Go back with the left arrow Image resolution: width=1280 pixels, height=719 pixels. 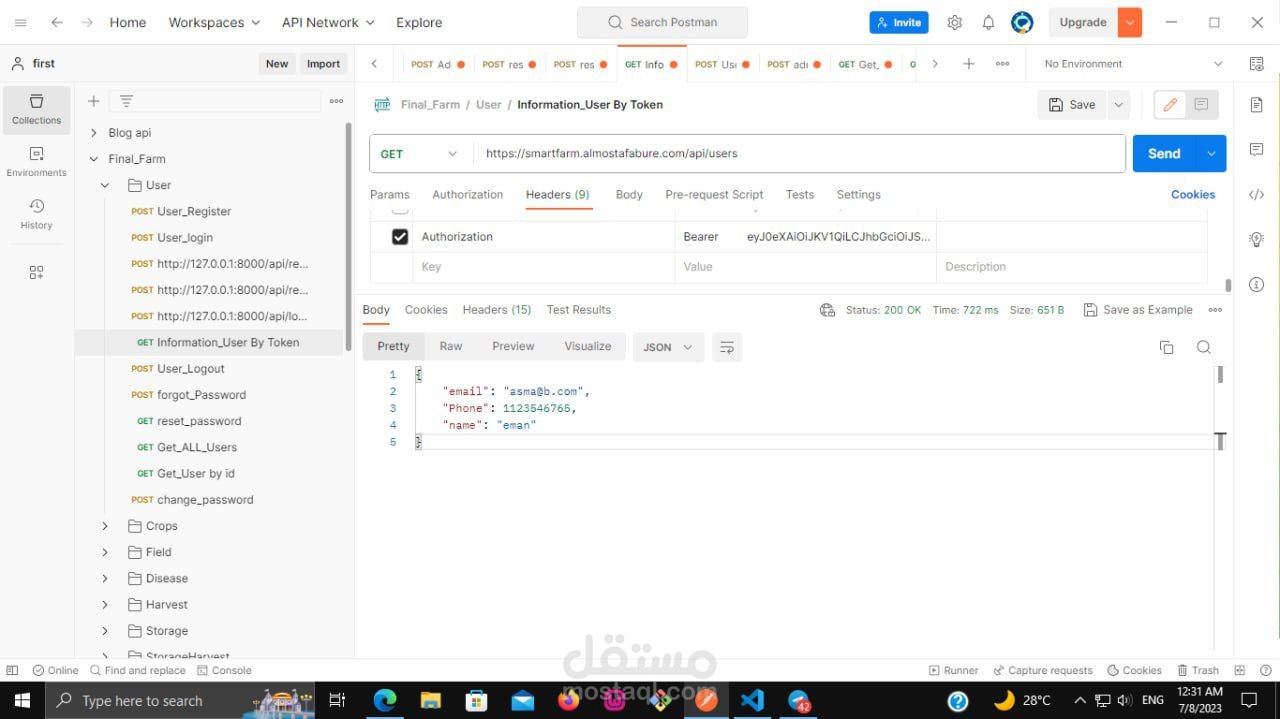[57, 22]
